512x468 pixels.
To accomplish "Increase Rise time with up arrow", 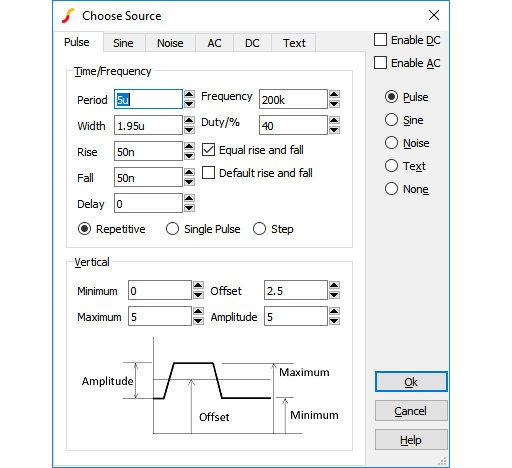I will 189,147.
